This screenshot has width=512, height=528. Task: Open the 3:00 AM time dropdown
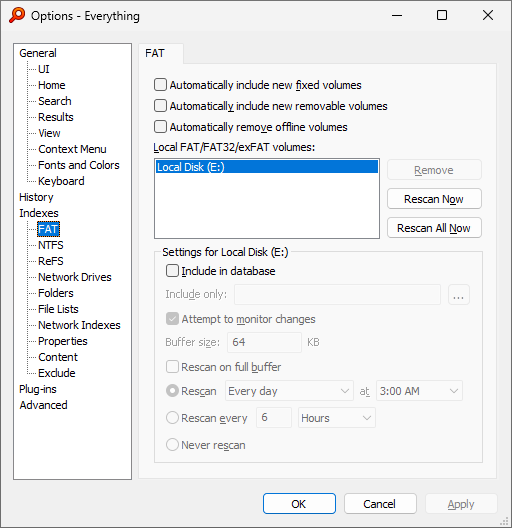[419, 391]
